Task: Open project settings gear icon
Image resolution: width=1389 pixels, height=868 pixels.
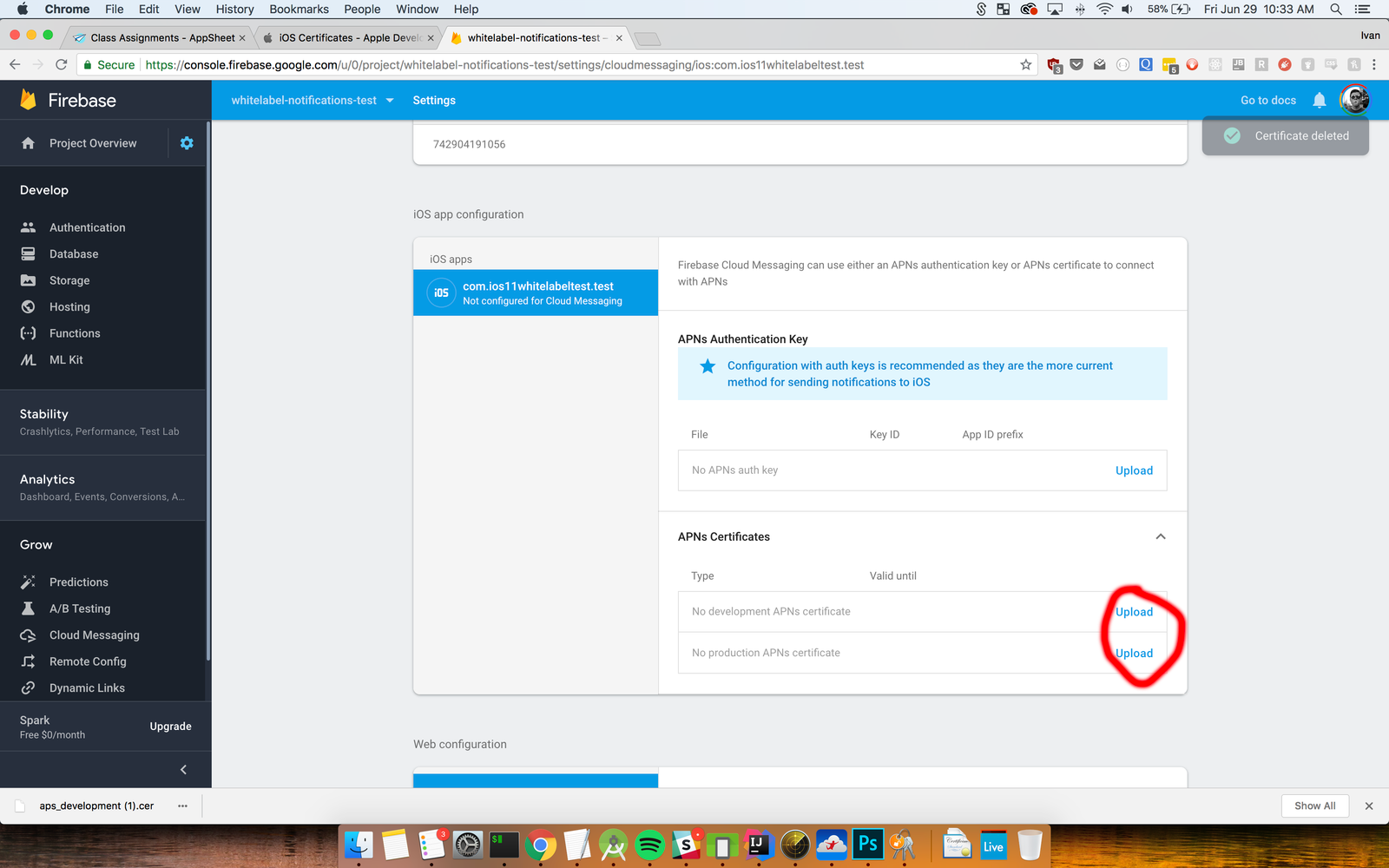Action: coord(187,143)
